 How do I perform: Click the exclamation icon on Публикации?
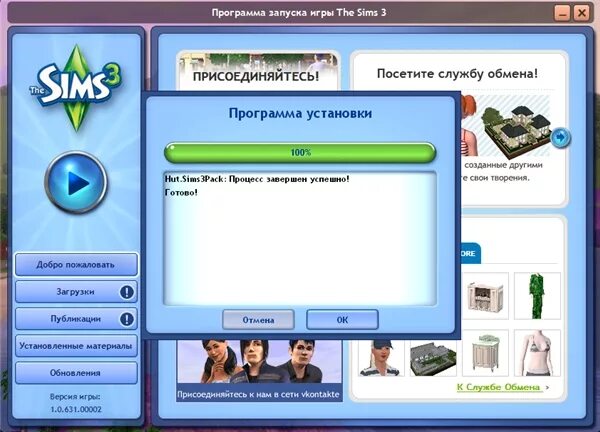(x=127, y=319)
